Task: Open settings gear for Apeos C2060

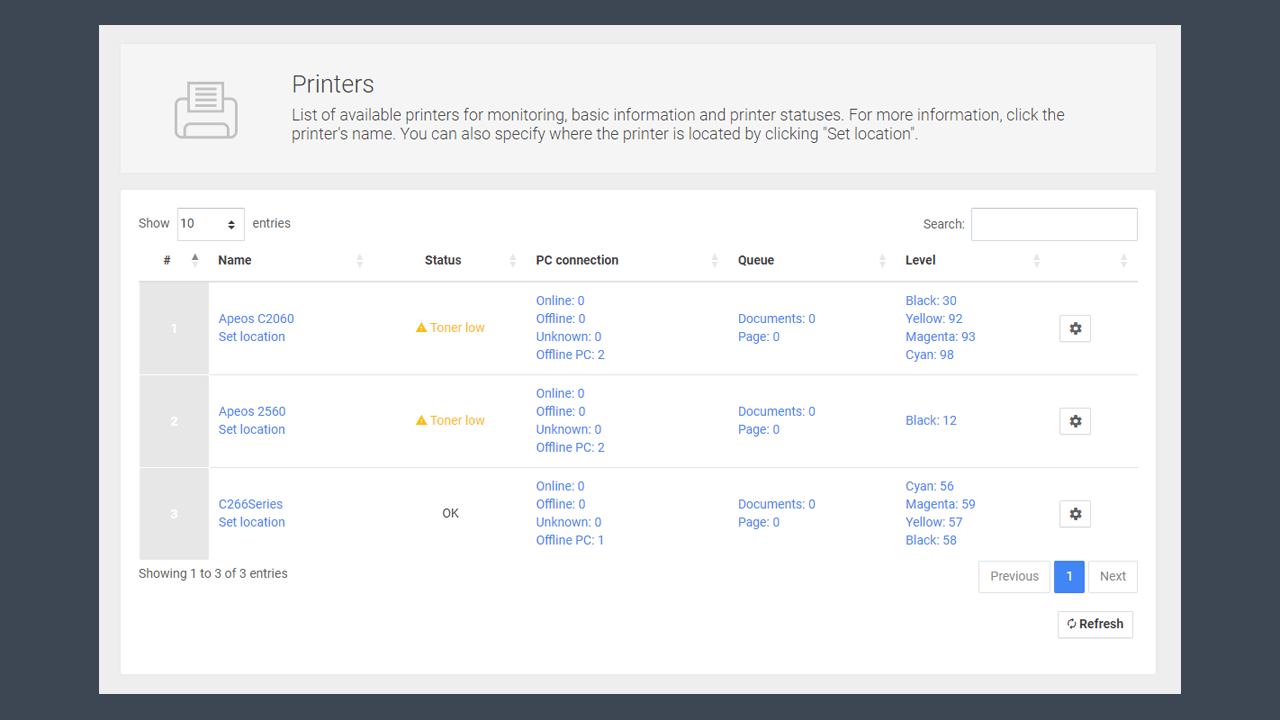Action: 1075,328
